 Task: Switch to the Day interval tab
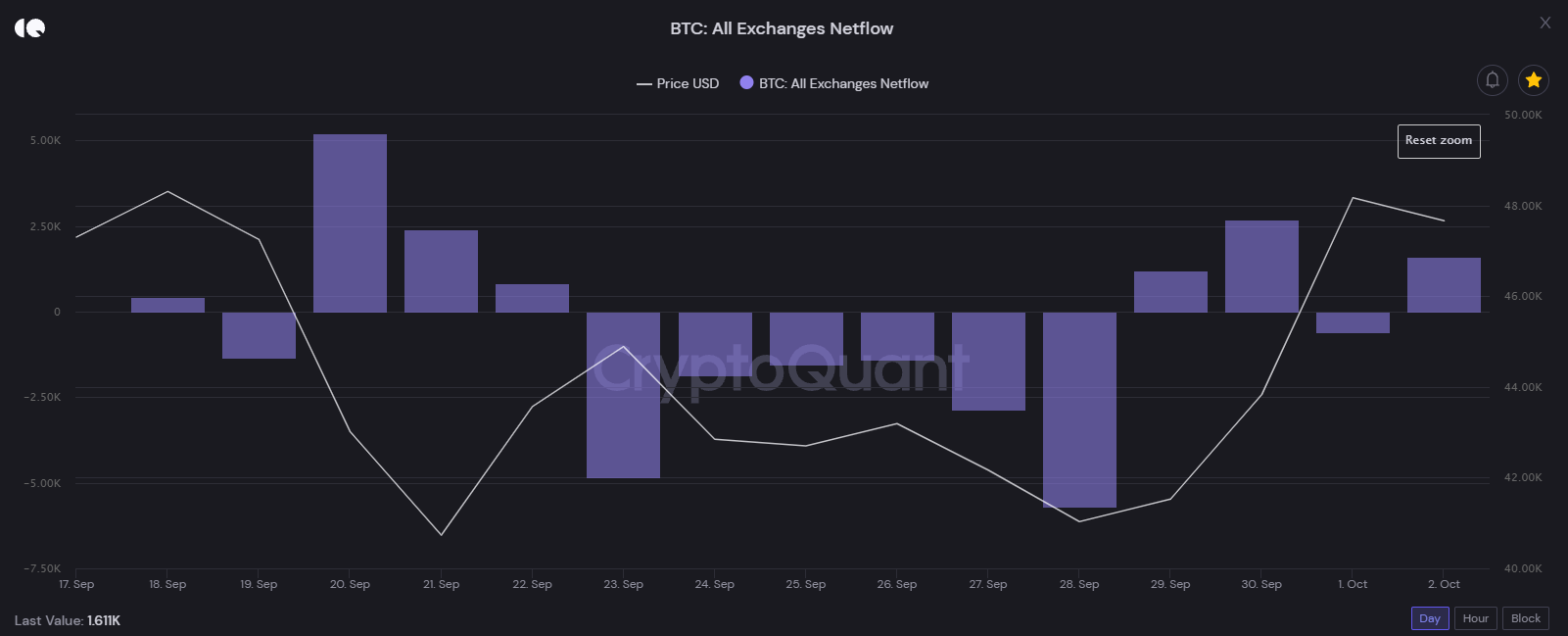tap(1429, 618)
